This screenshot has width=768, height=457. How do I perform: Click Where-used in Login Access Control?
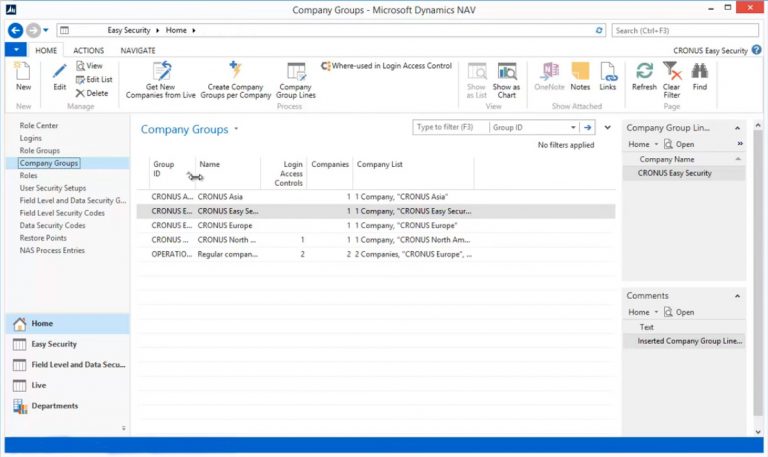click(386, 66)
